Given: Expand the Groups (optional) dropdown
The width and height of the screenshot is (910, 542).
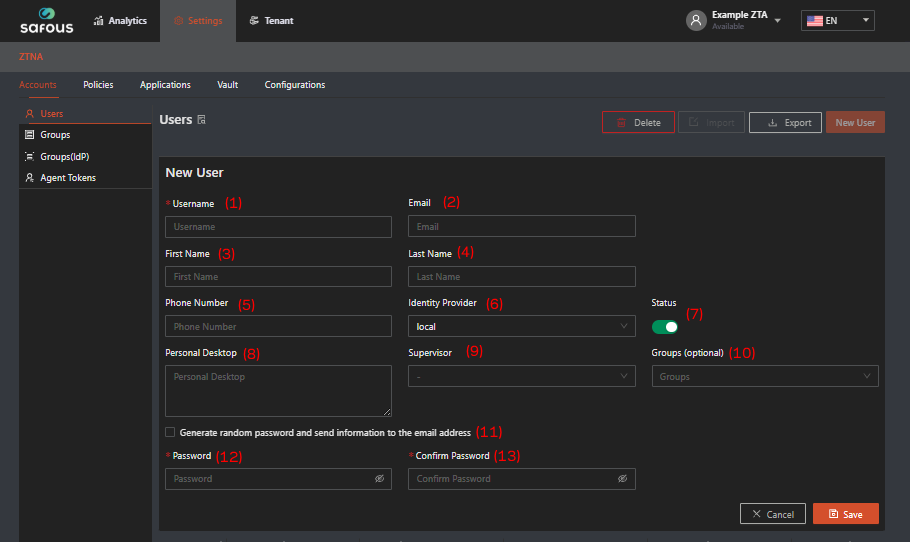Looking at the screenshot, I should point(764,377).
